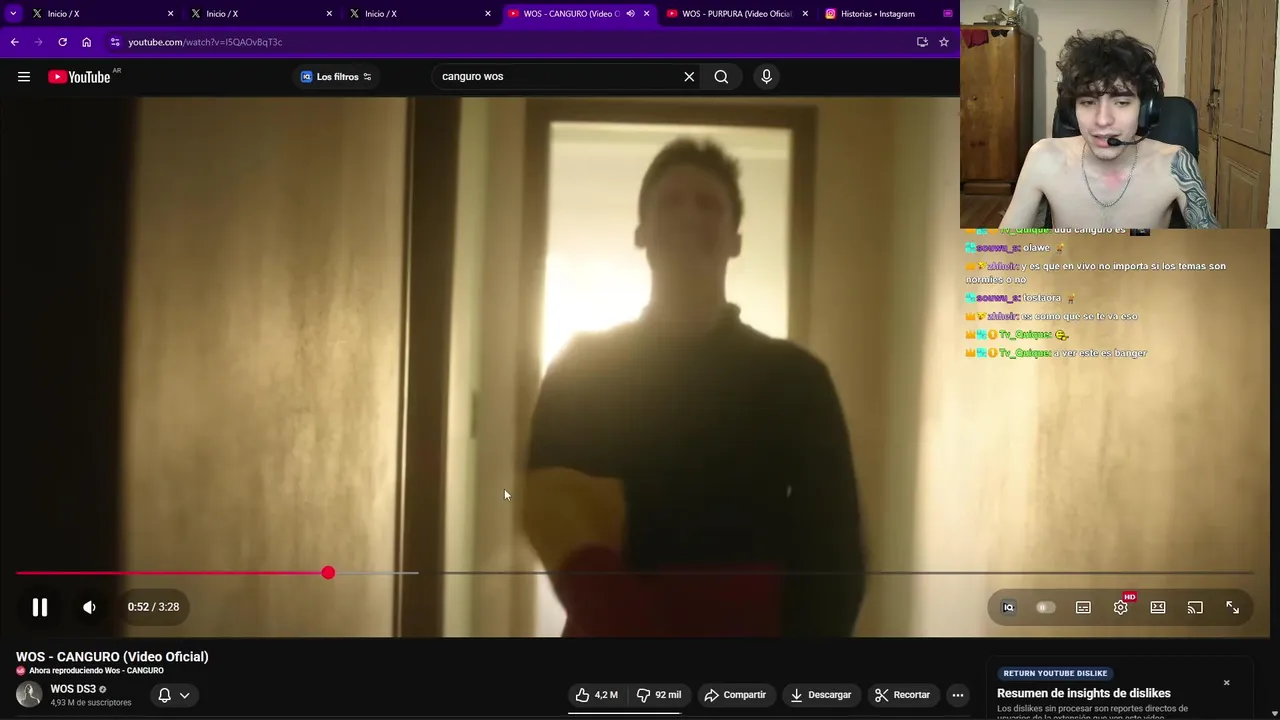Open the YouTube hamburger guide menu
1280x720 pixels.
tap(24, 77)
